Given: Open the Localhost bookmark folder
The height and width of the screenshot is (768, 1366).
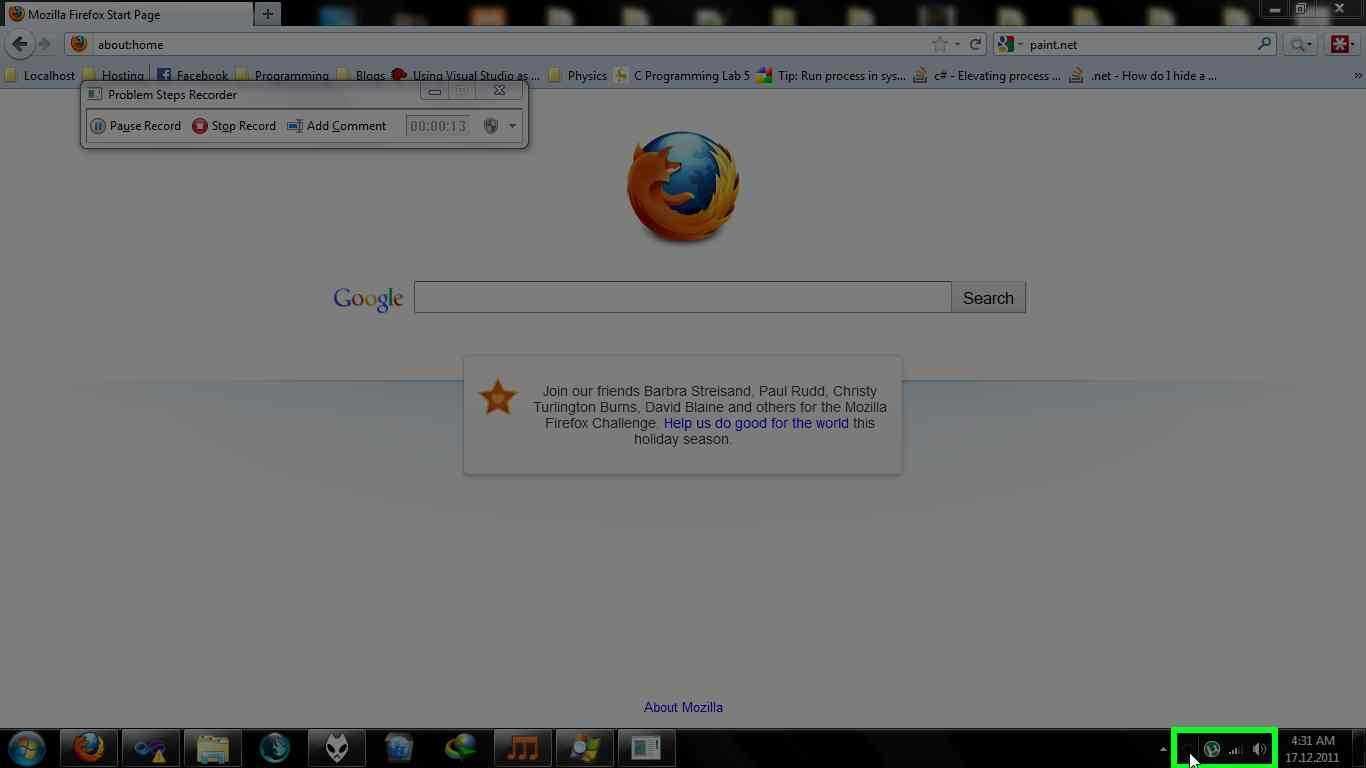Looking at the screenshot, I should (x=40, y=75).
